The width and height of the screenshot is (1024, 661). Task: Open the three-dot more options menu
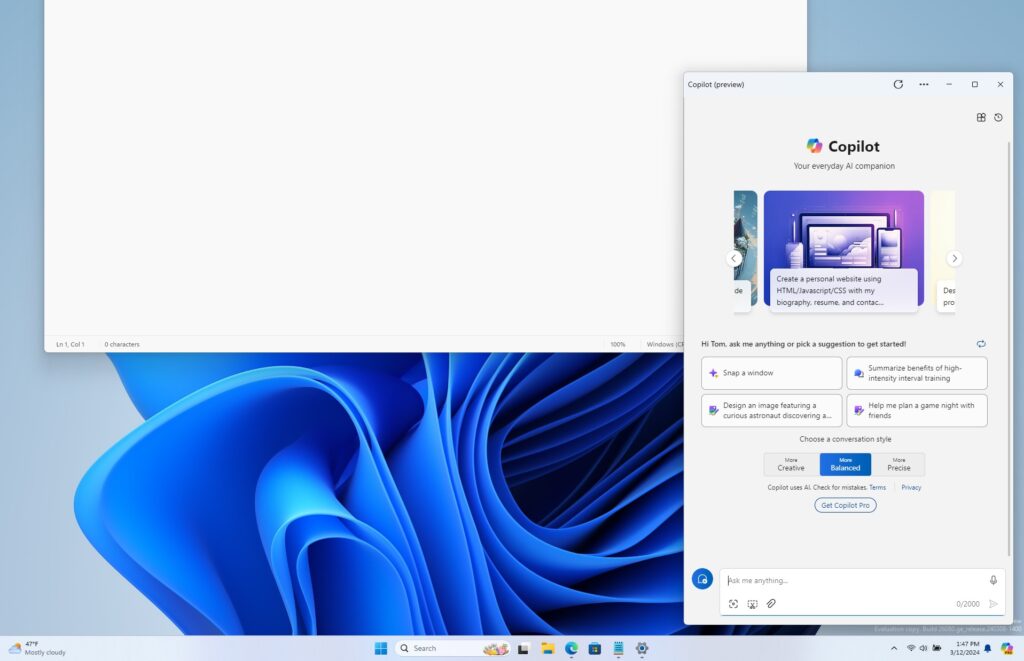[x=923, y=84]
